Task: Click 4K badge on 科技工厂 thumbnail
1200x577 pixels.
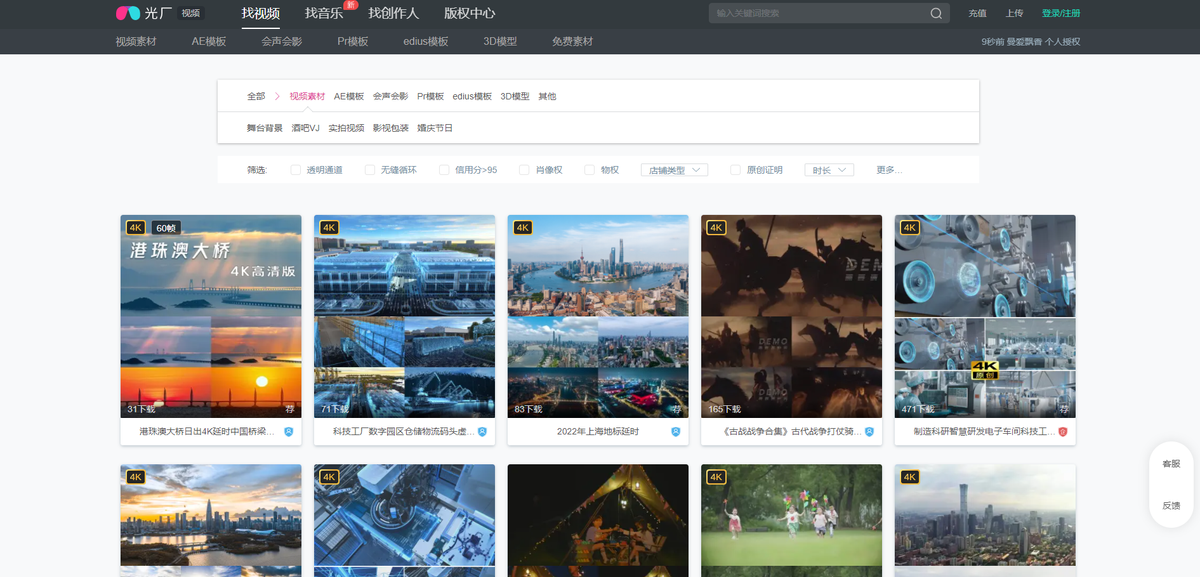Action: [x=329, y=228]
